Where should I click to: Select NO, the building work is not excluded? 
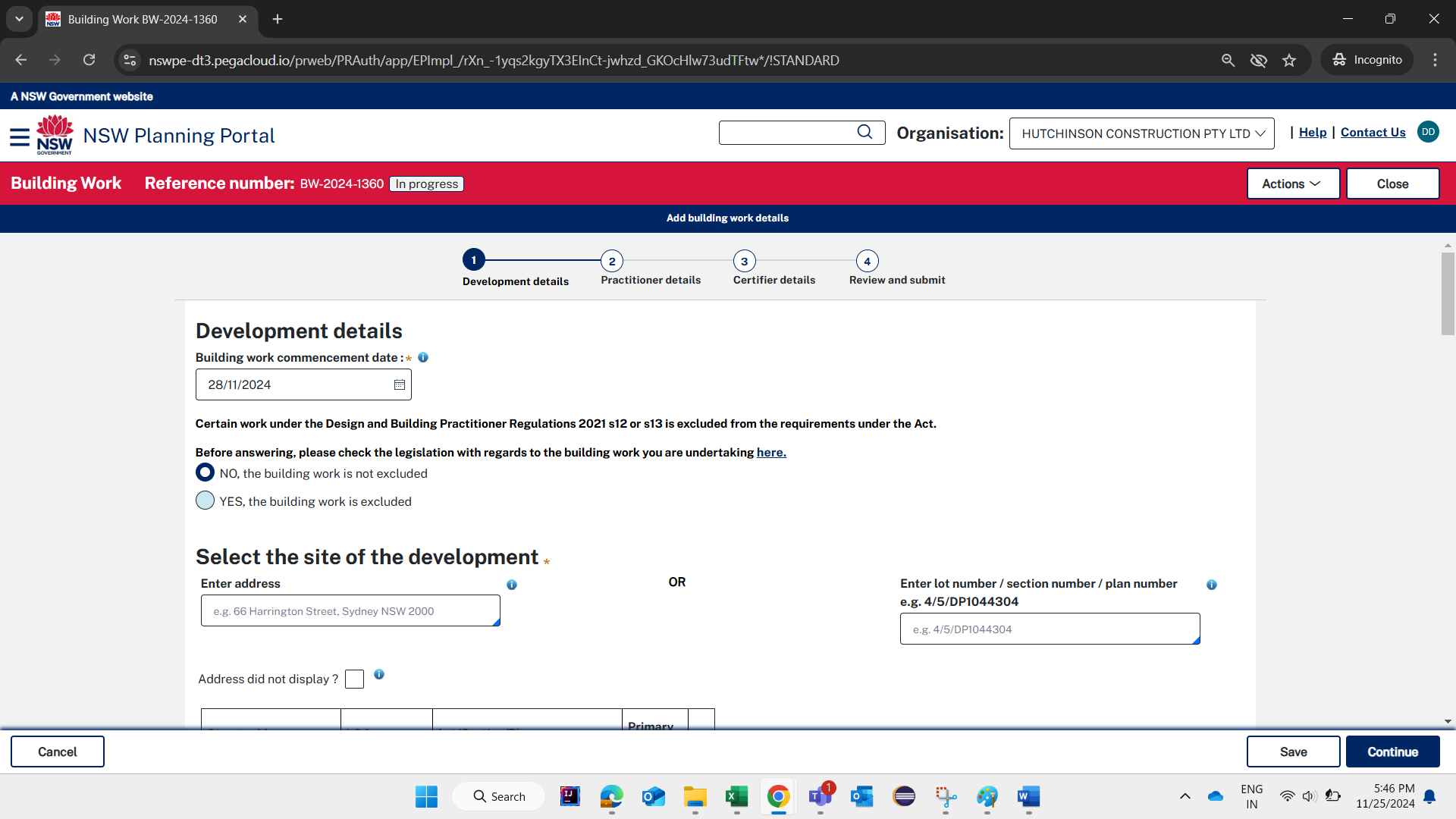coord(205,472)
